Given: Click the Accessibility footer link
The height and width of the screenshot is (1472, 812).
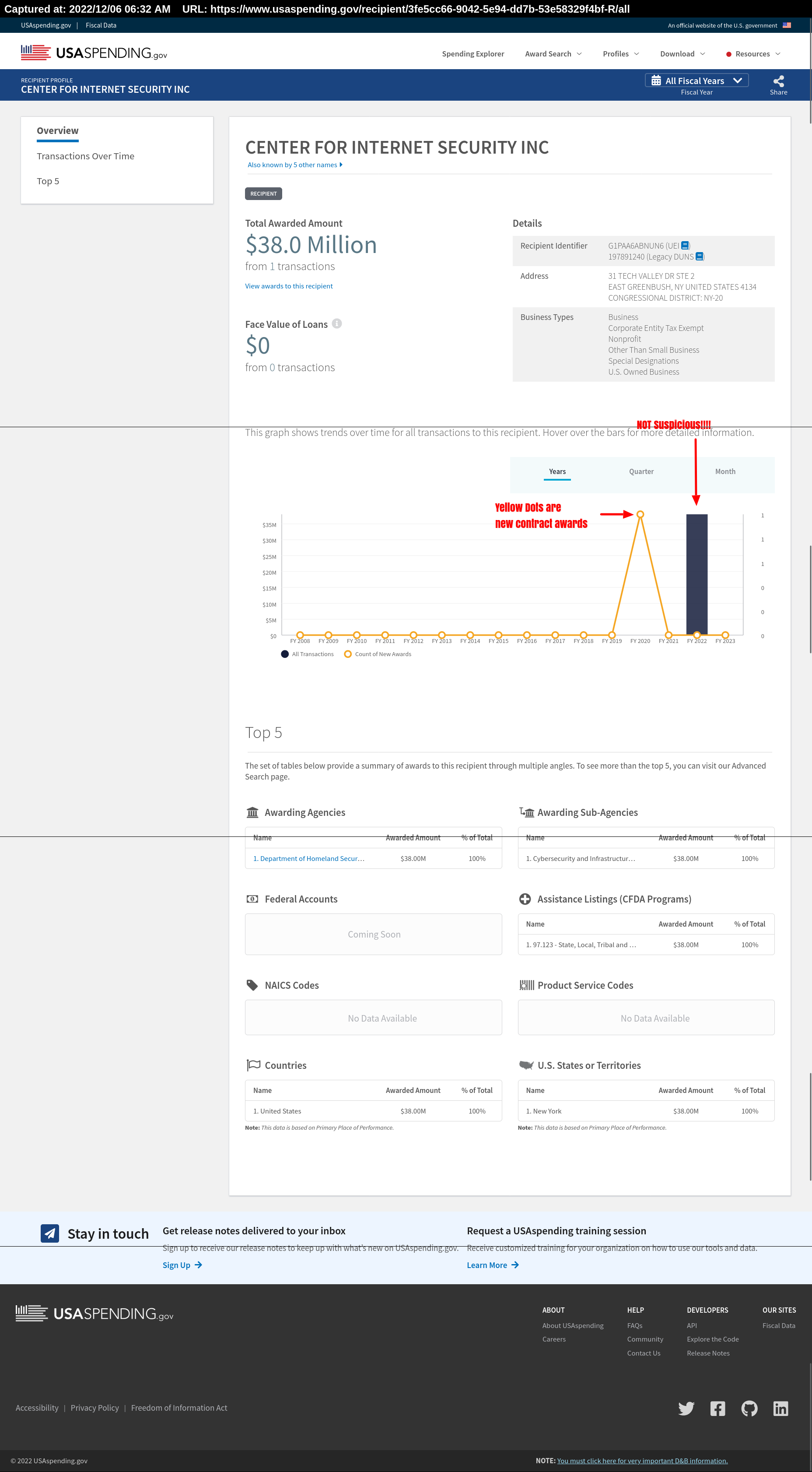Looking at the screenshot, I should point(37,1407).
